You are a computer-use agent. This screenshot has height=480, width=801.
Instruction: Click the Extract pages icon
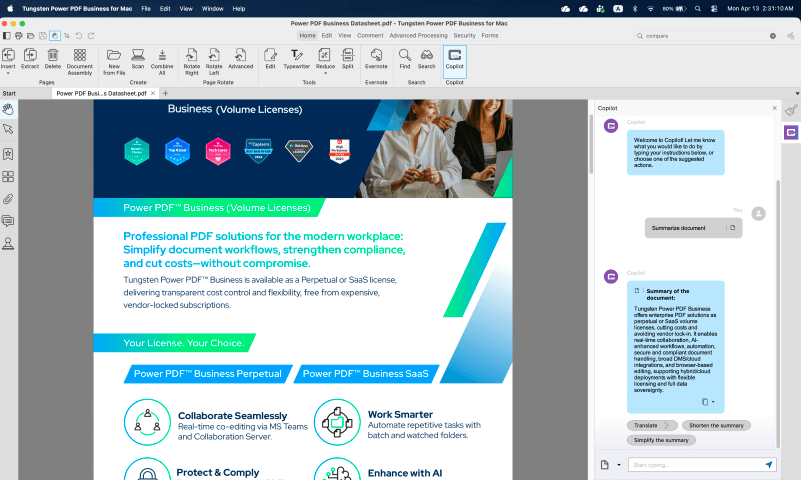tap(30, 55)
